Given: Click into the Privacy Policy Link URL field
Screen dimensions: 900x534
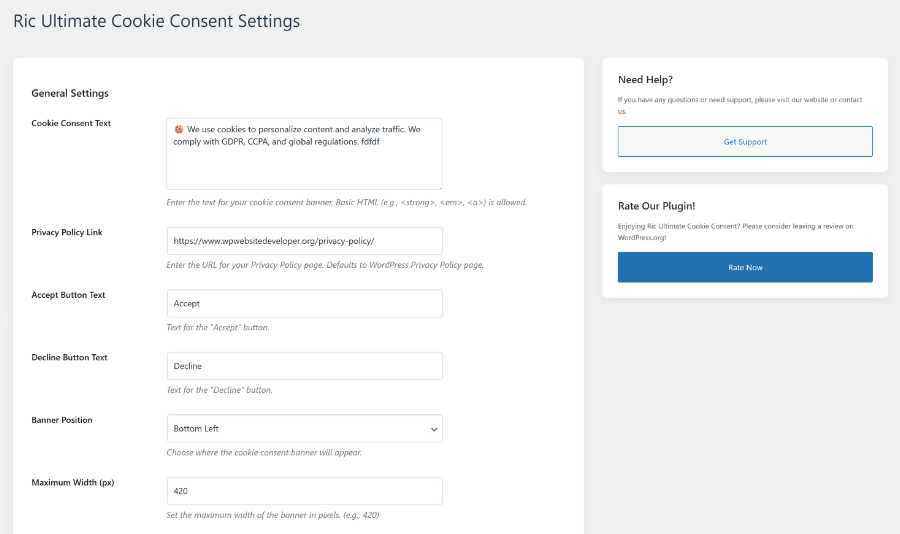Looking at the screenshot, I should (304, 241).
